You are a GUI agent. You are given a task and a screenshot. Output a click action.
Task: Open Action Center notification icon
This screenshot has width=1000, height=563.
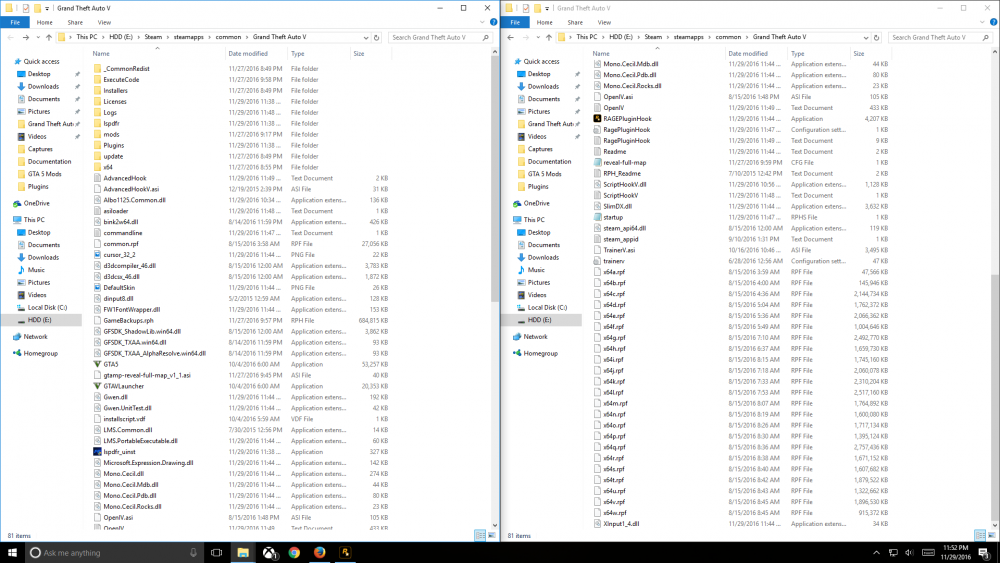[x=984, y=553]
